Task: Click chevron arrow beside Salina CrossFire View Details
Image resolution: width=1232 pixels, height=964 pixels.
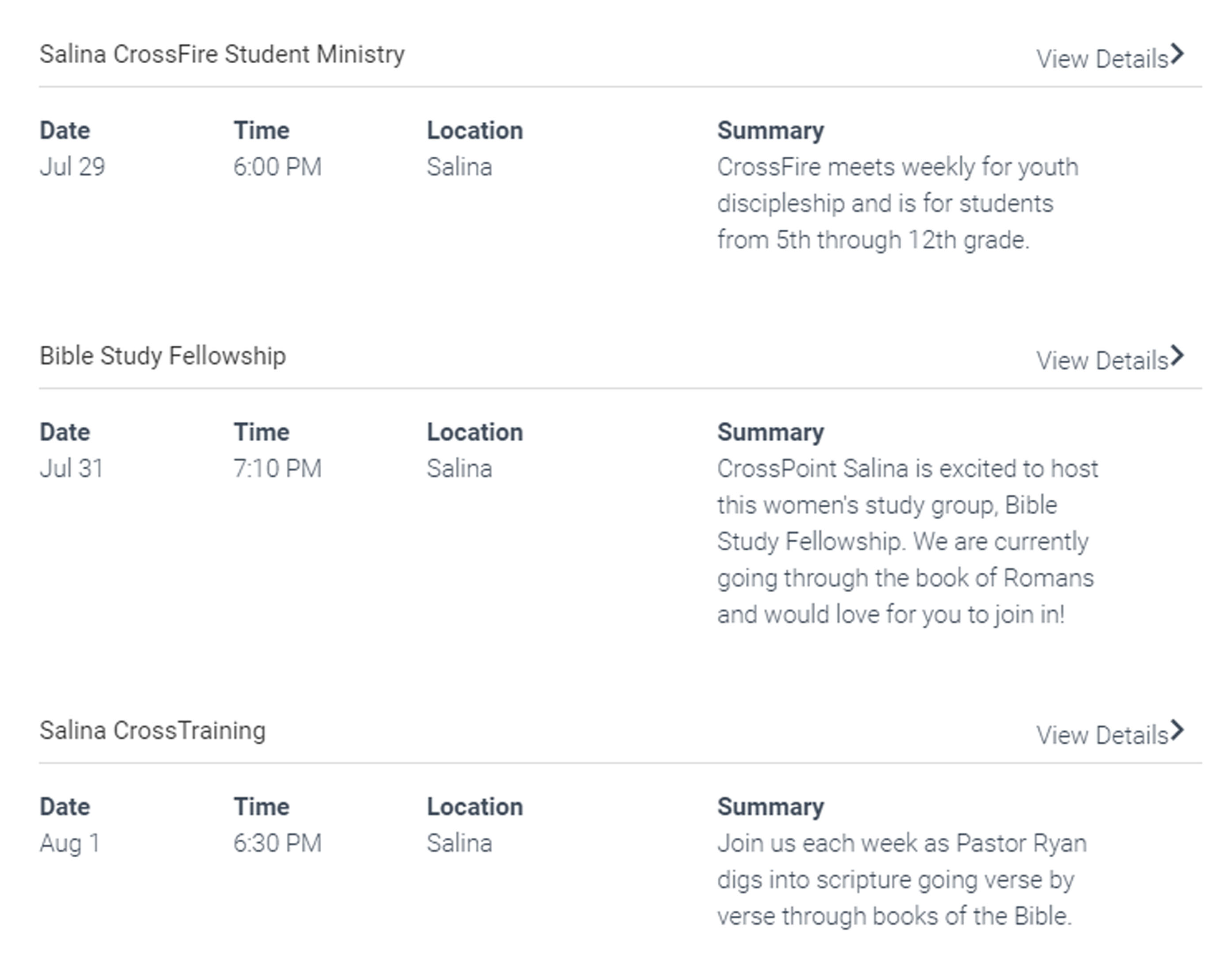Action: click(1177, 54)
